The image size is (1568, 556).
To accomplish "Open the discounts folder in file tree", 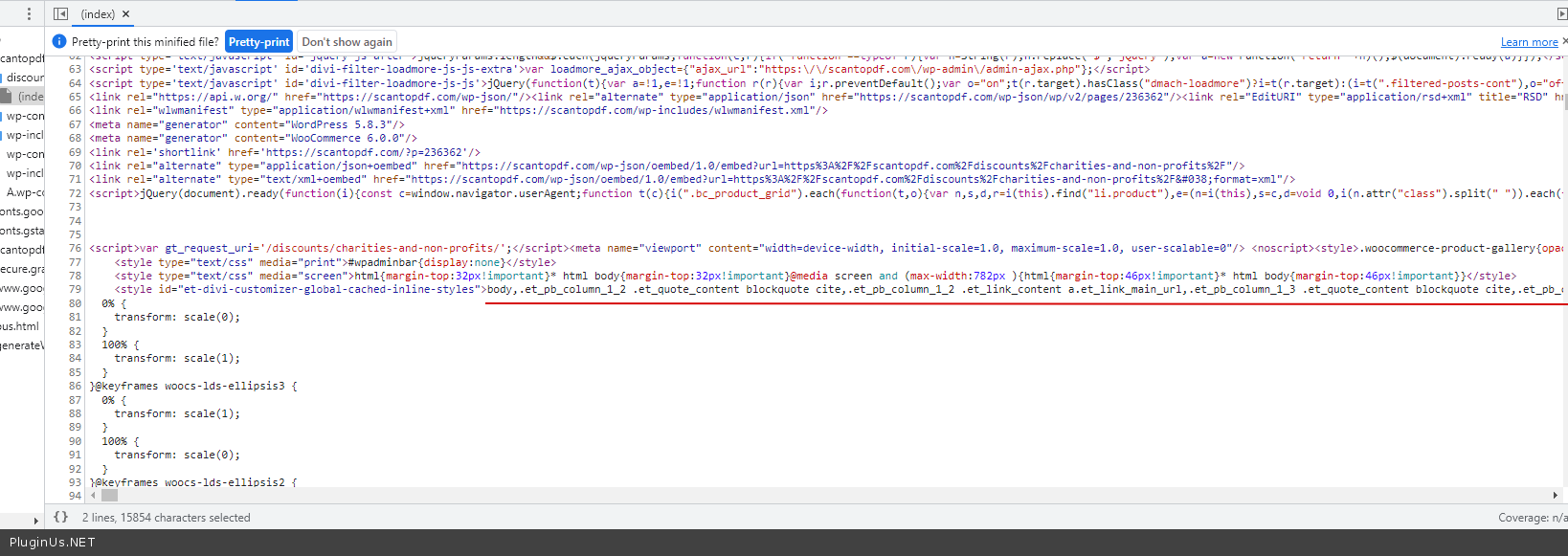I will coord(25,78).
